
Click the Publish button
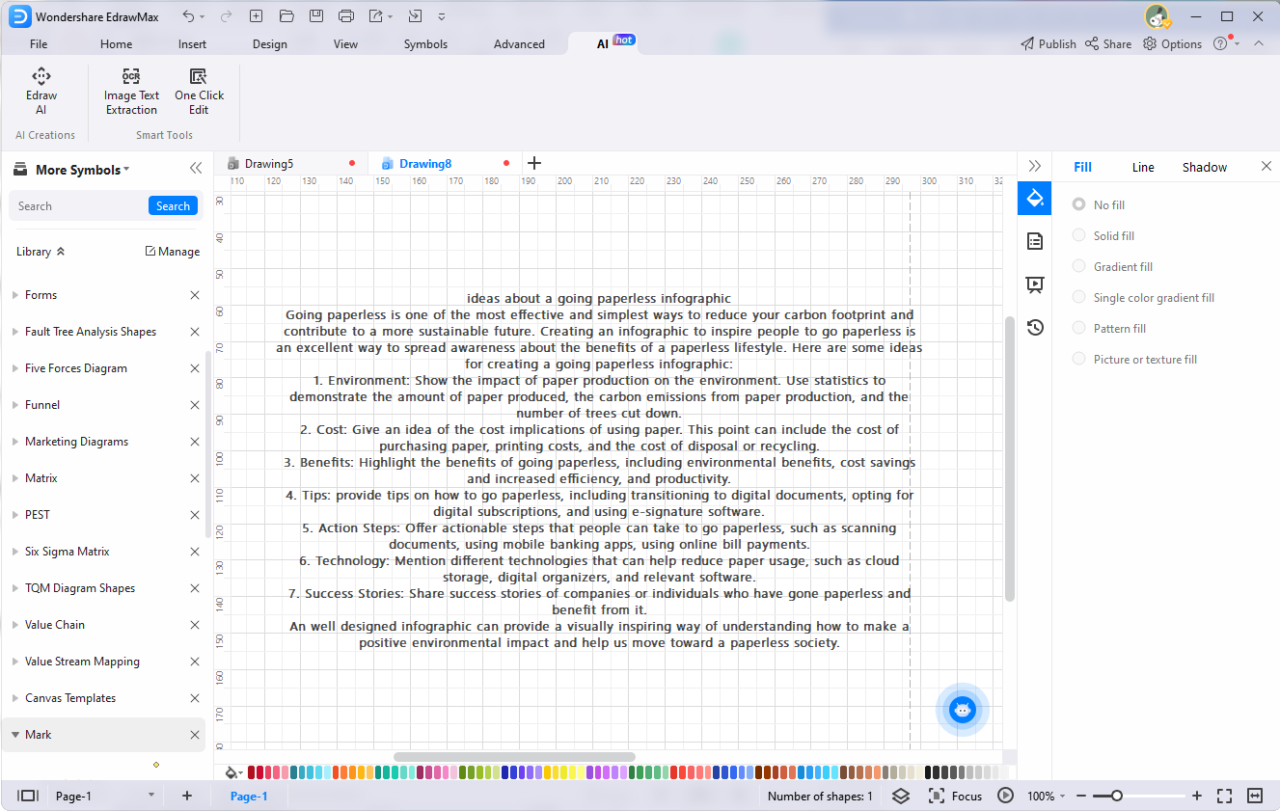1048,44
